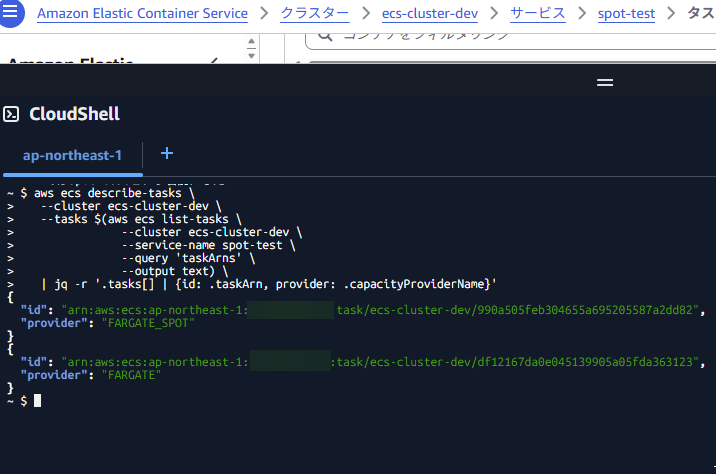
Task: Go to Amazon Elastic Container Service breadcrumb
Action: [142, 14]
